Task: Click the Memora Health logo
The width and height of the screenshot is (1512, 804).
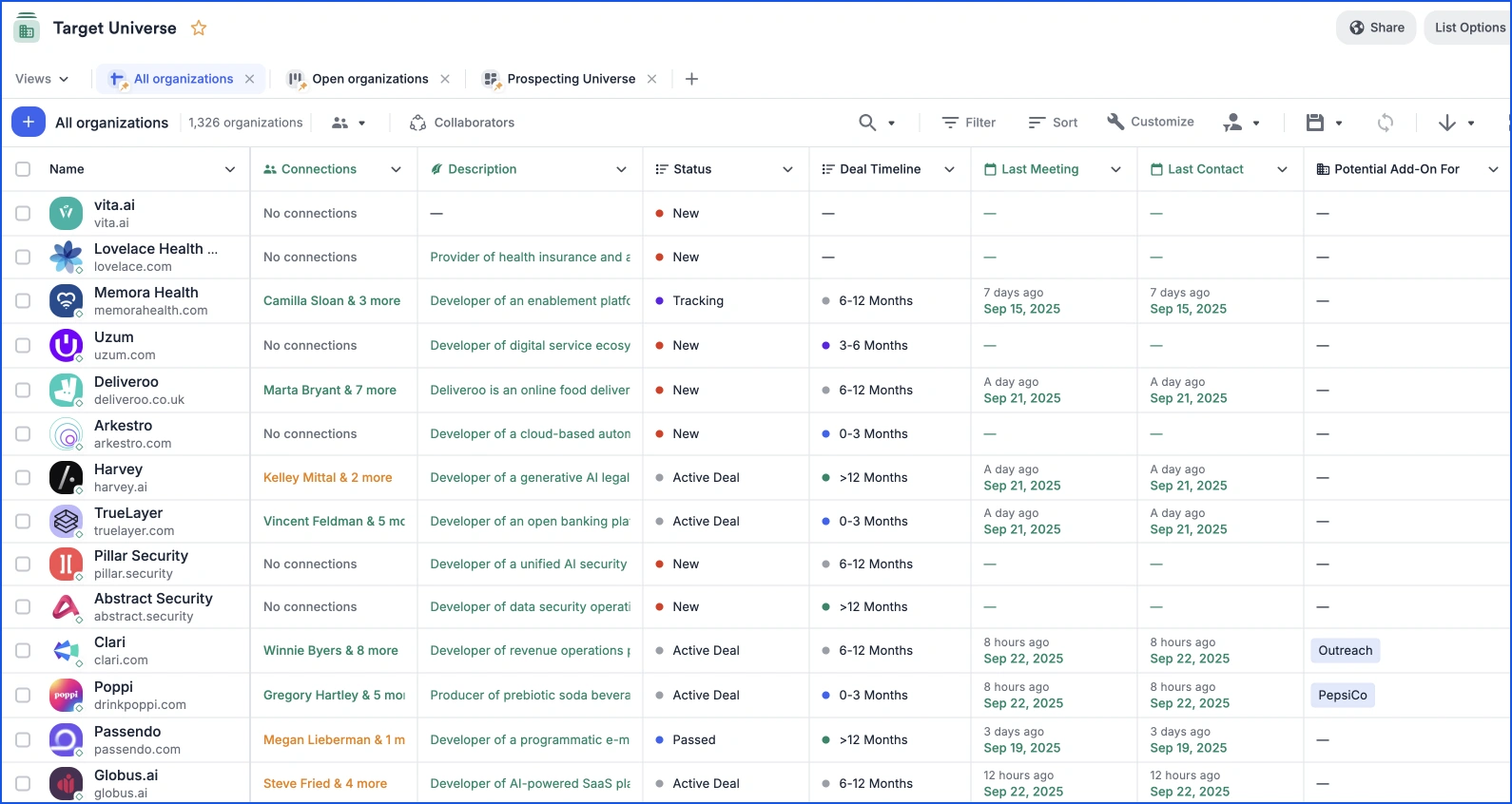Action: (66, 300)
